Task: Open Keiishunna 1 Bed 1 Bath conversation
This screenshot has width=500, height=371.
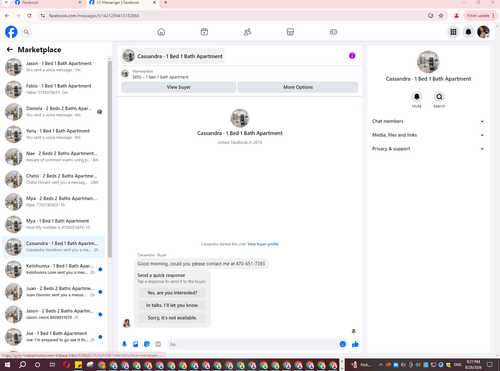Action: pyautogui.click(x=54, y=269)
